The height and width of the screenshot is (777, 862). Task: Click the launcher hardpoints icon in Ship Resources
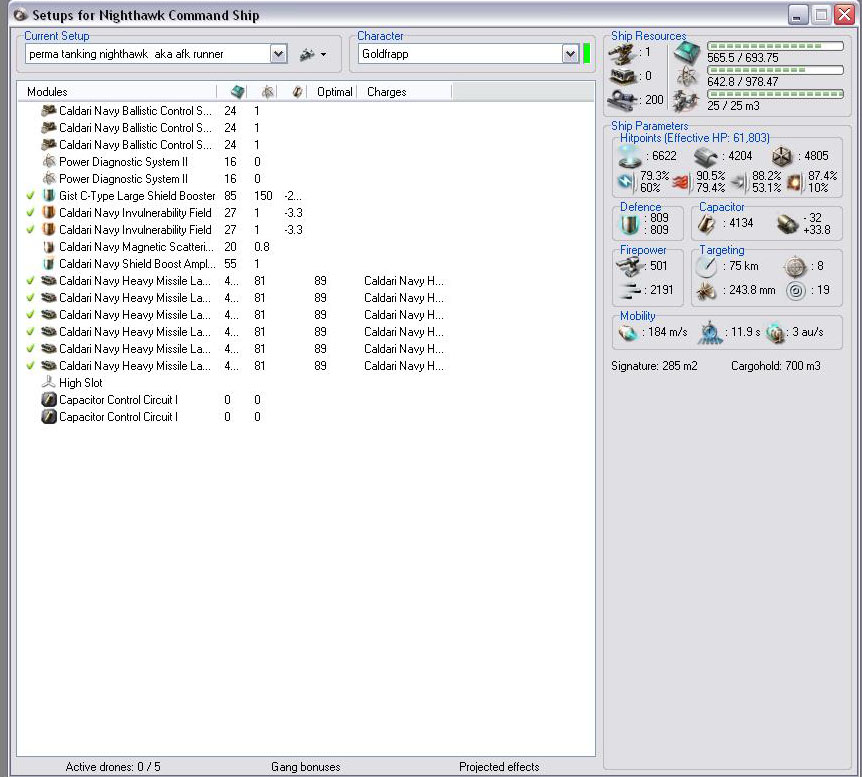tap(622, 76)
